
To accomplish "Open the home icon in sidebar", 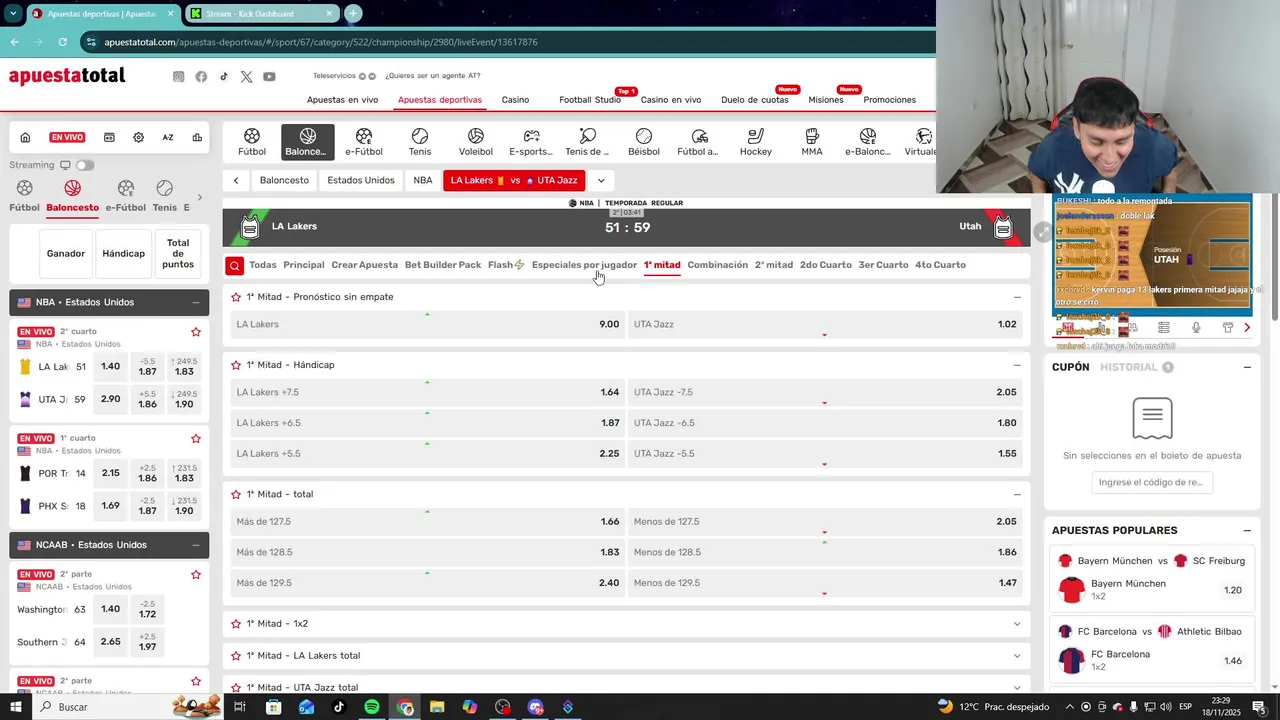I will click(25, 138).
